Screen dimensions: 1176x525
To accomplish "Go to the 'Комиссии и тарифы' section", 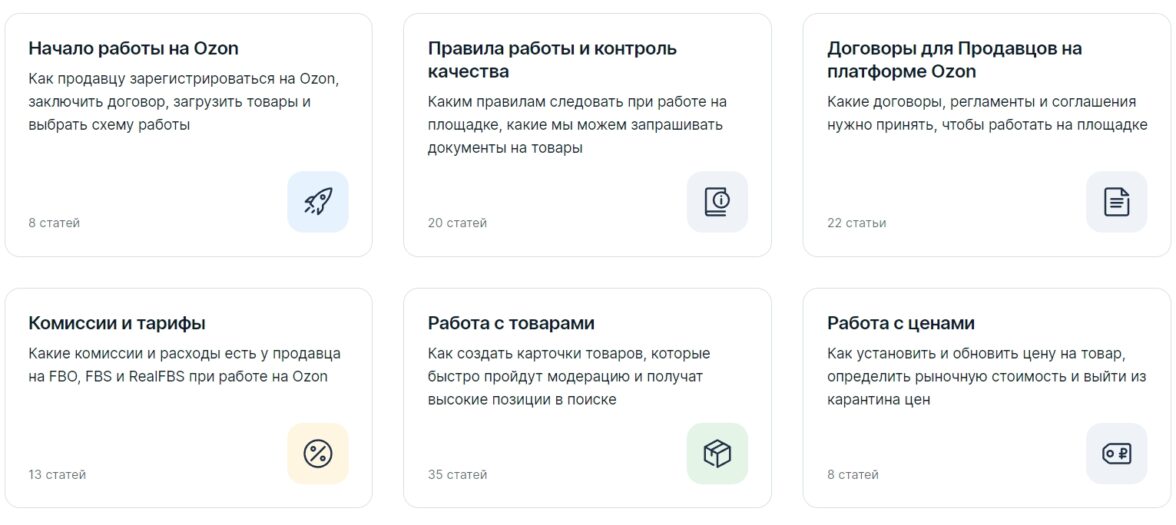I will [117, 323].
